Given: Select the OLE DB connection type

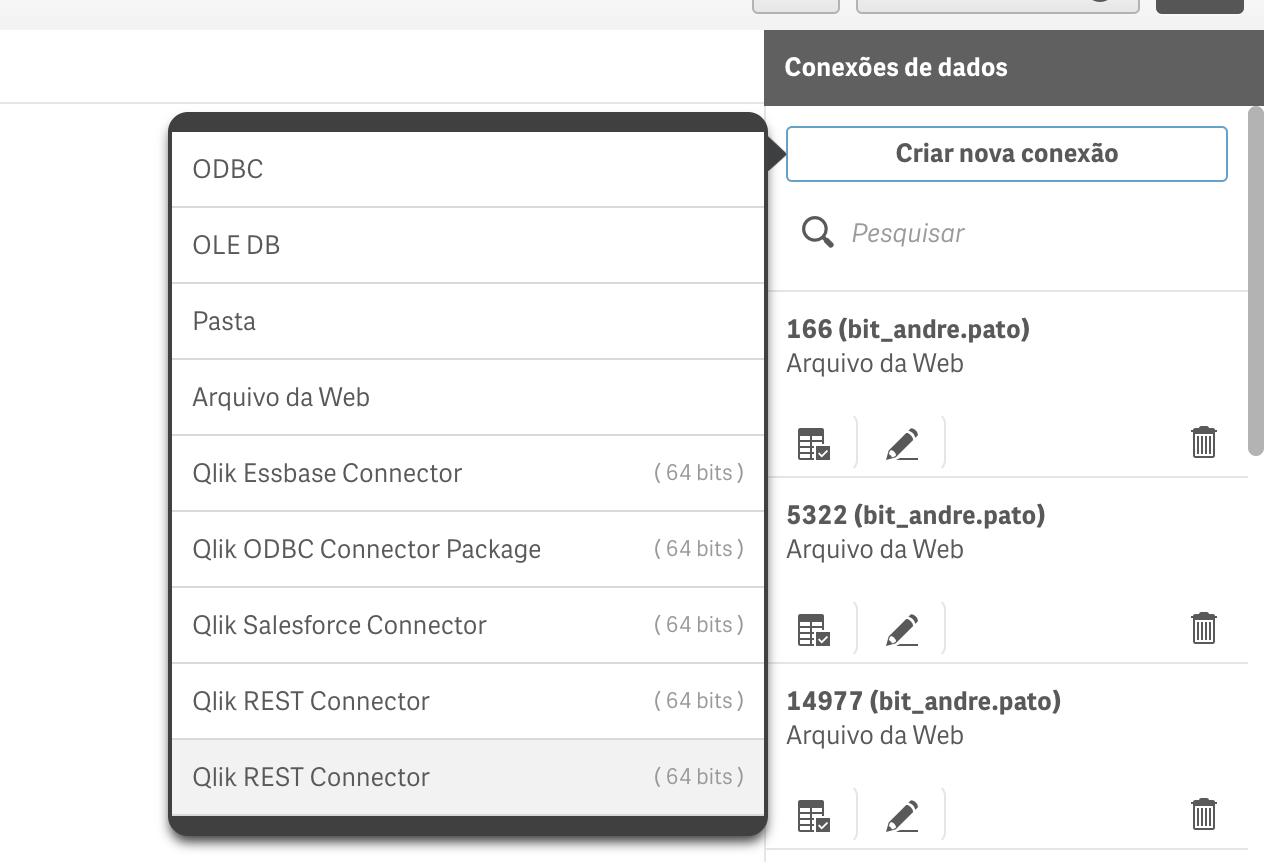Looking at the screenshot, I should (468, 245).
